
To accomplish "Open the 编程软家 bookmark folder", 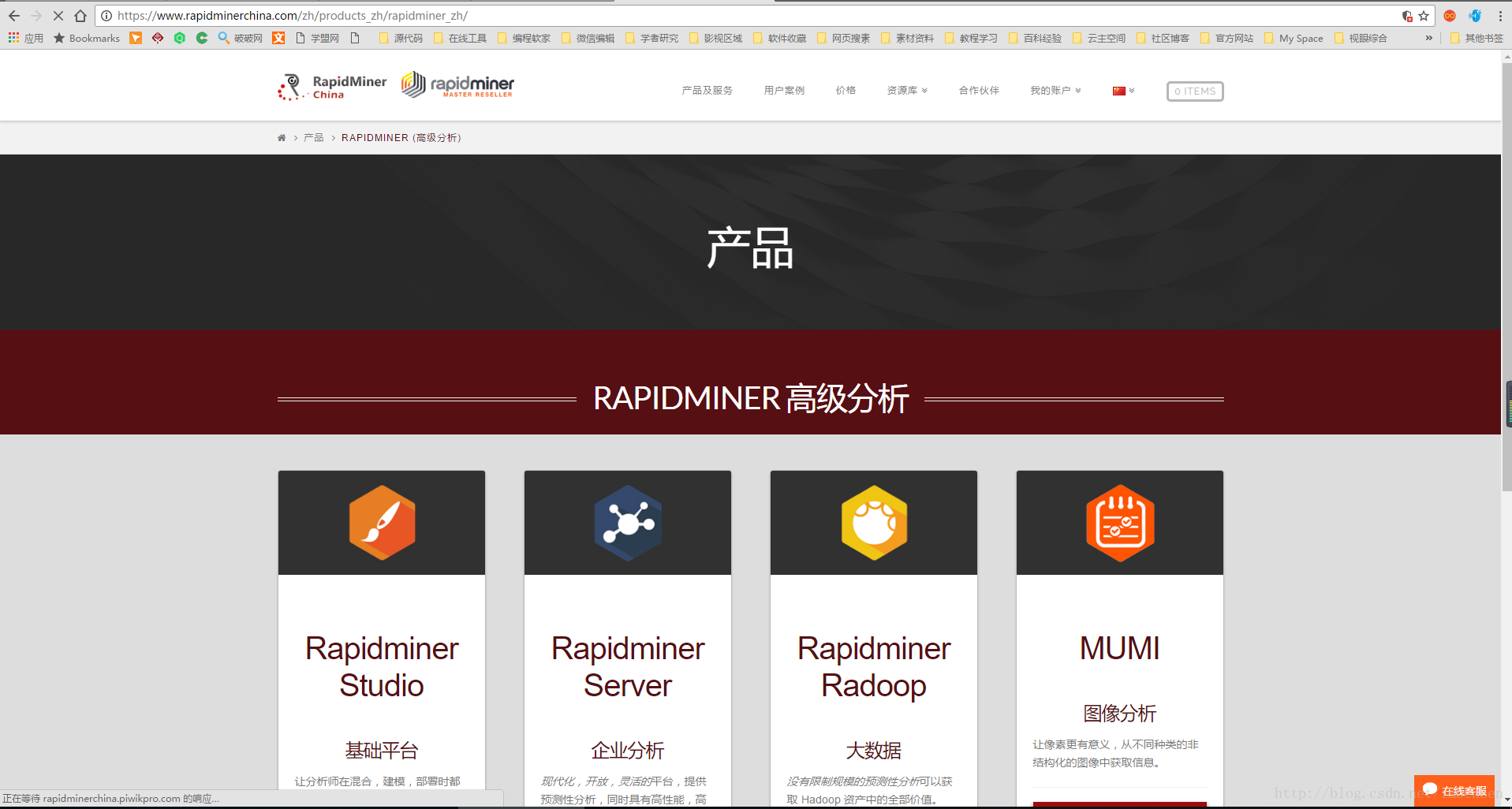I will click(524, 38).
